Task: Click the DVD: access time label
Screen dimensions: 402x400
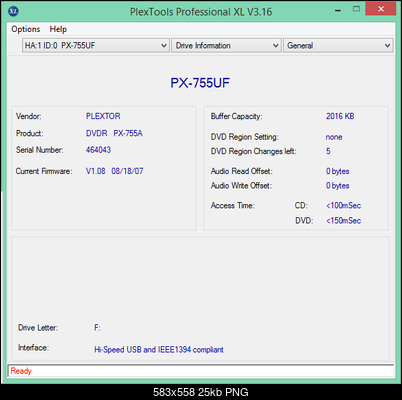Action: 304,221
